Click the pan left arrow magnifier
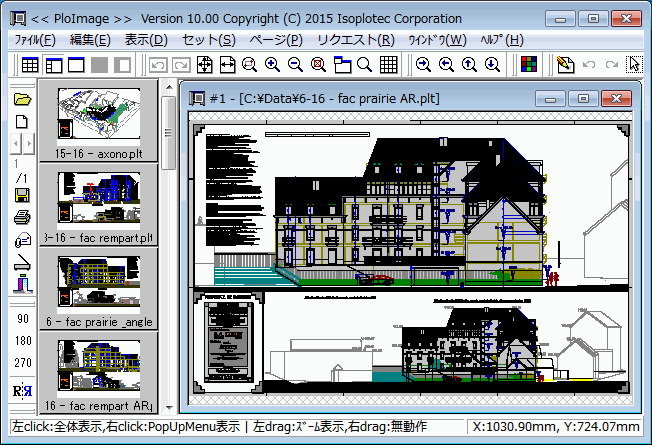This screenshot has width=652, height=445. click(x=446, y=64)
